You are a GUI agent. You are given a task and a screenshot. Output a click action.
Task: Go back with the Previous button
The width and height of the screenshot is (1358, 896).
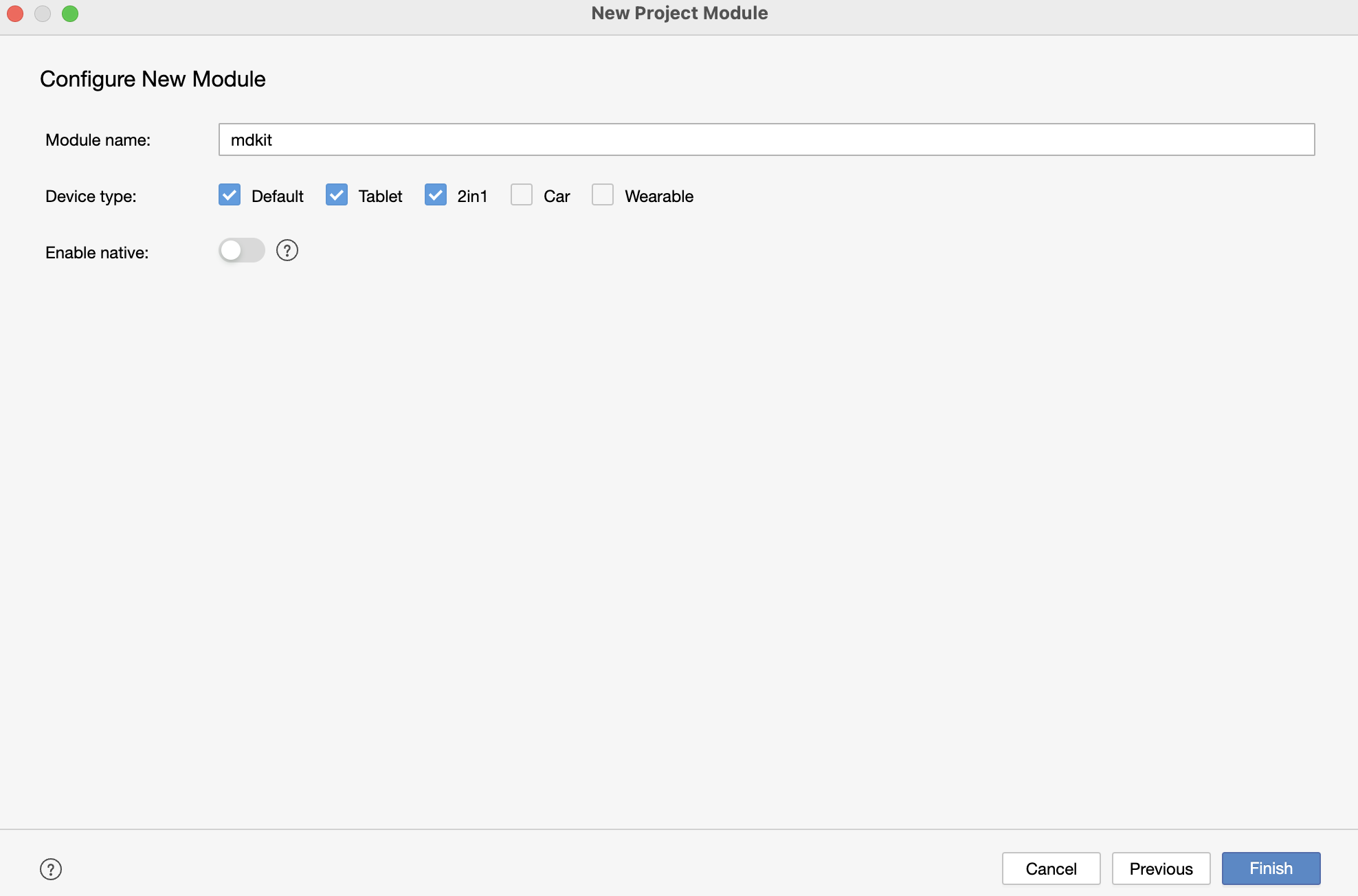[1161, 869]
